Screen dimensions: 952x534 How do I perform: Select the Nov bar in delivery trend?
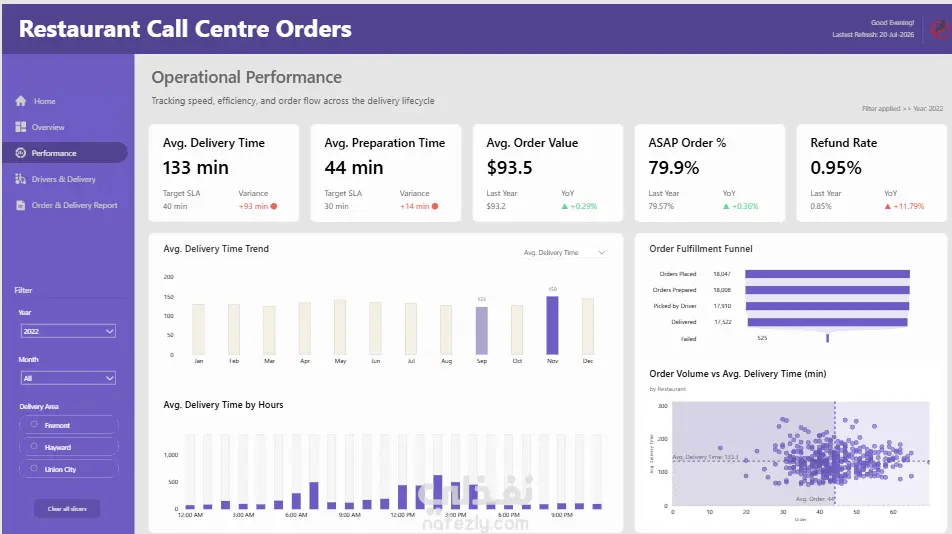(x=552, y=325)
